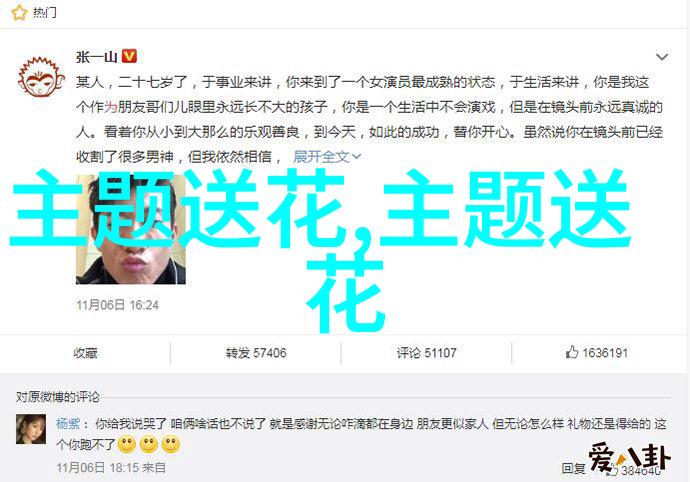Click 收藏 to favorite the post
The image size is (690, 482).
click(x=85, y=353)
